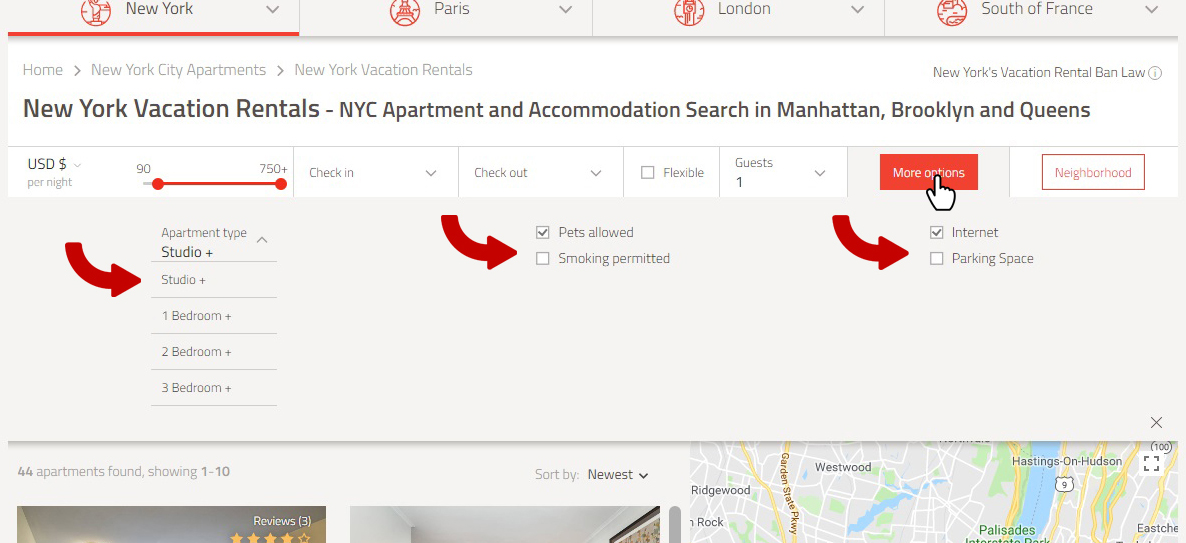Click the South of France icon
This screenshot has height=543, width=1186.
click(x=952, y=11)
